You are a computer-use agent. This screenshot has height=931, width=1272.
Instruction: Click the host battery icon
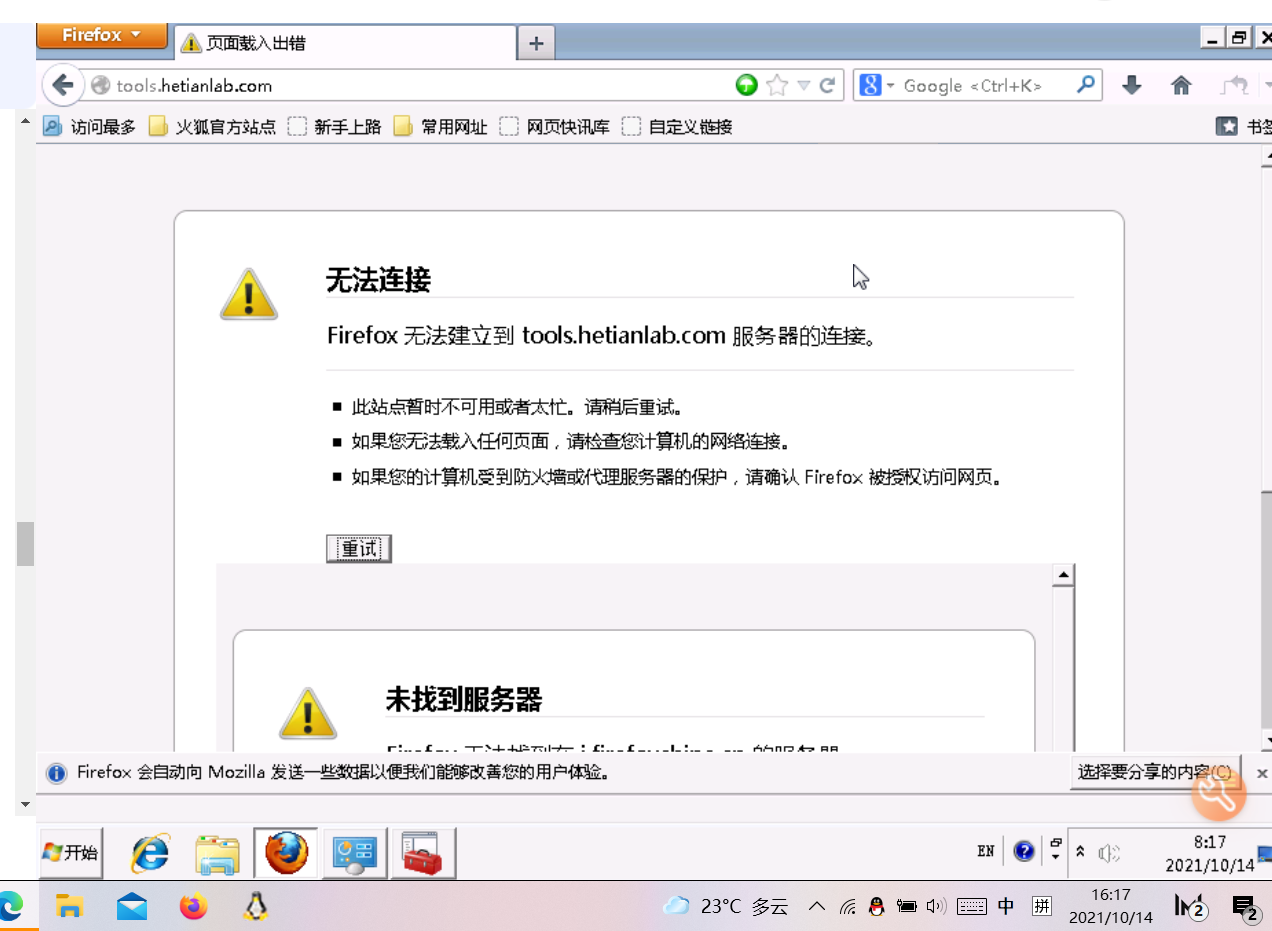907,906
